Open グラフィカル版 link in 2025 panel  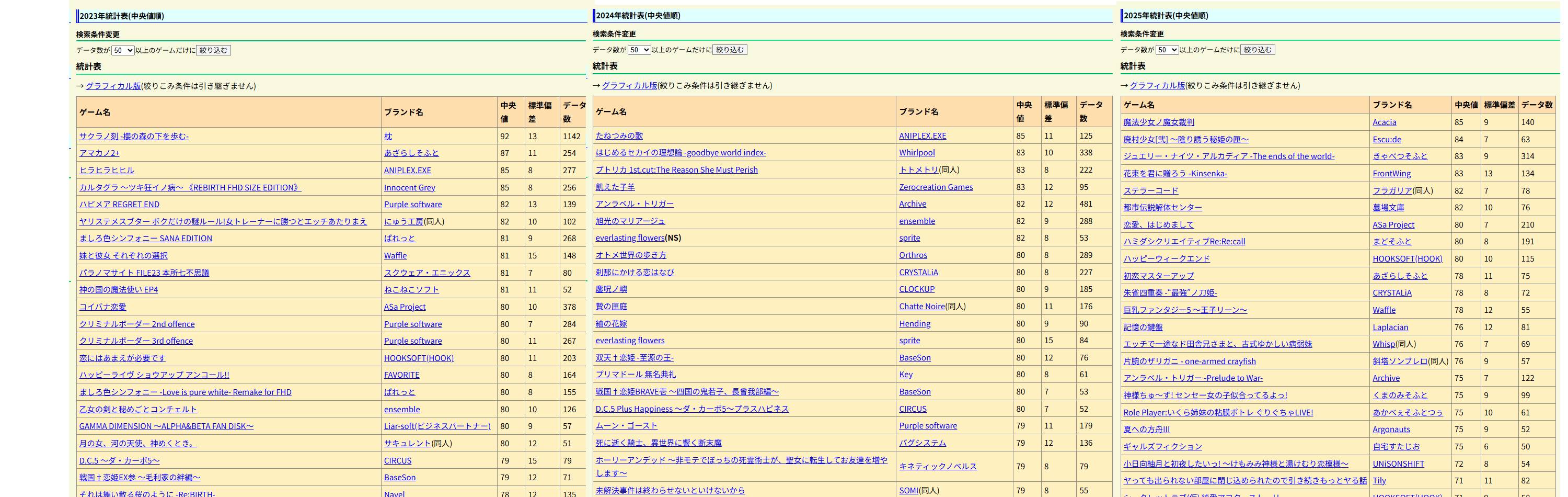tap(1157, 85)
